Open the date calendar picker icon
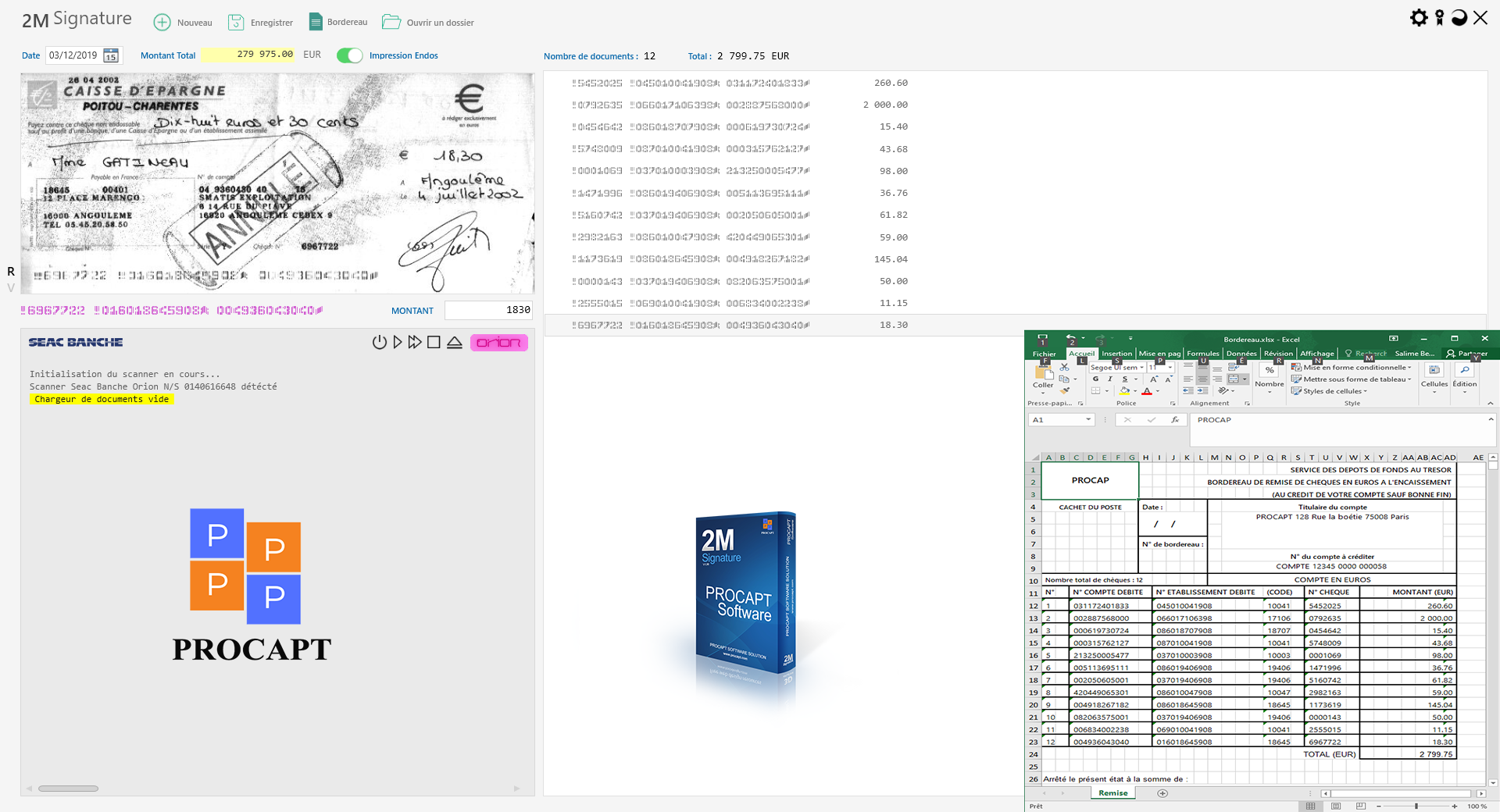This screenshot has height=812, width=1500. [111, 55]
